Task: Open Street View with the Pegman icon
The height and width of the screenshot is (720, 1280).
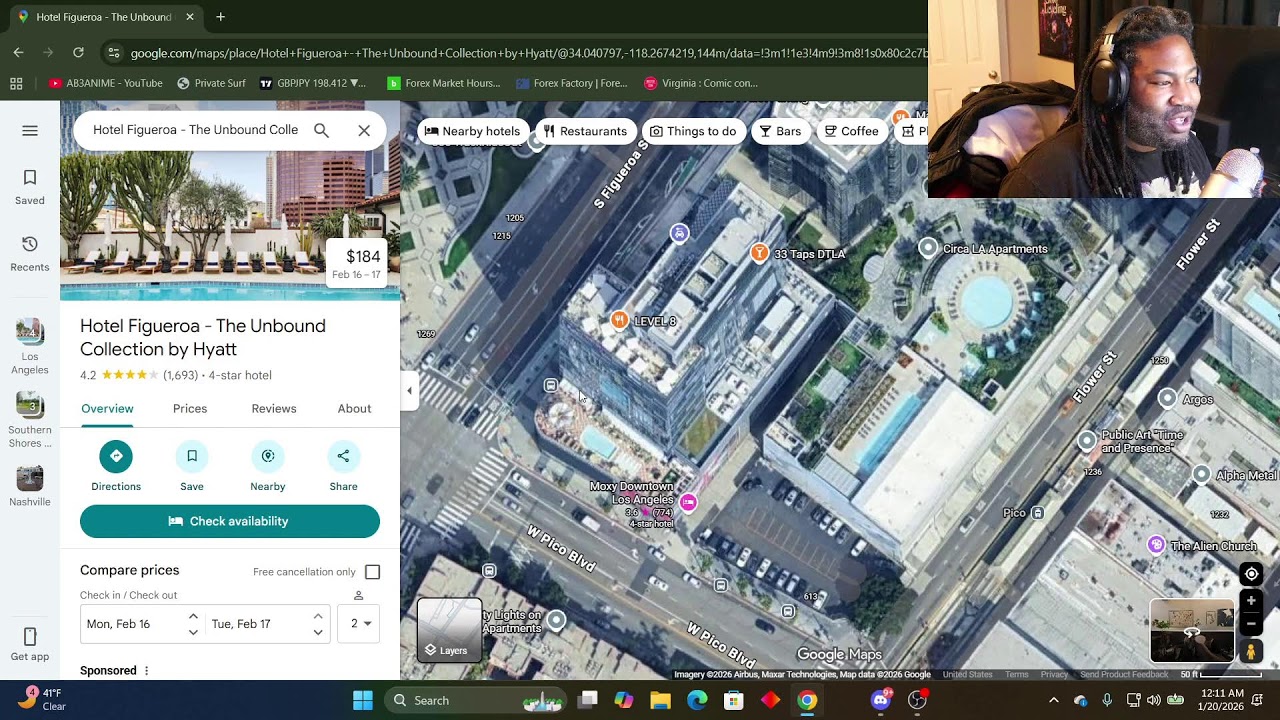Action: pos(1251,651)
